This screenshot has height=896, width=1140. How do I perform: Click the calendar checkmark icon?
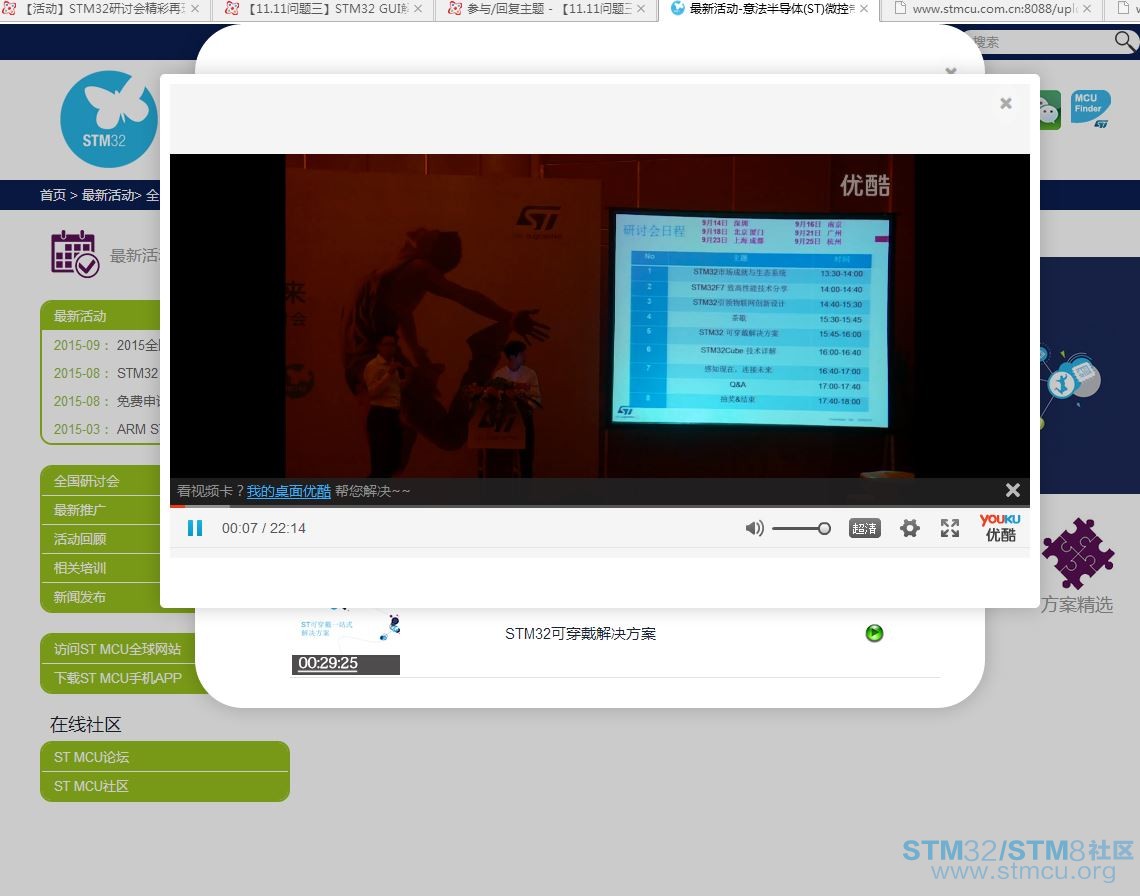point(75,254)
